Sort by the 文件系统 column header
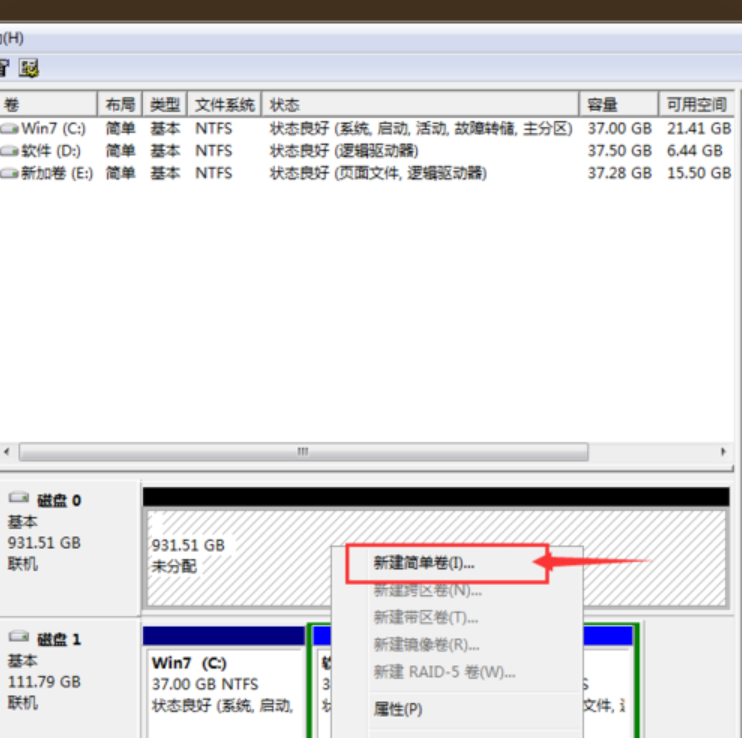 click(x=224, y=105)
